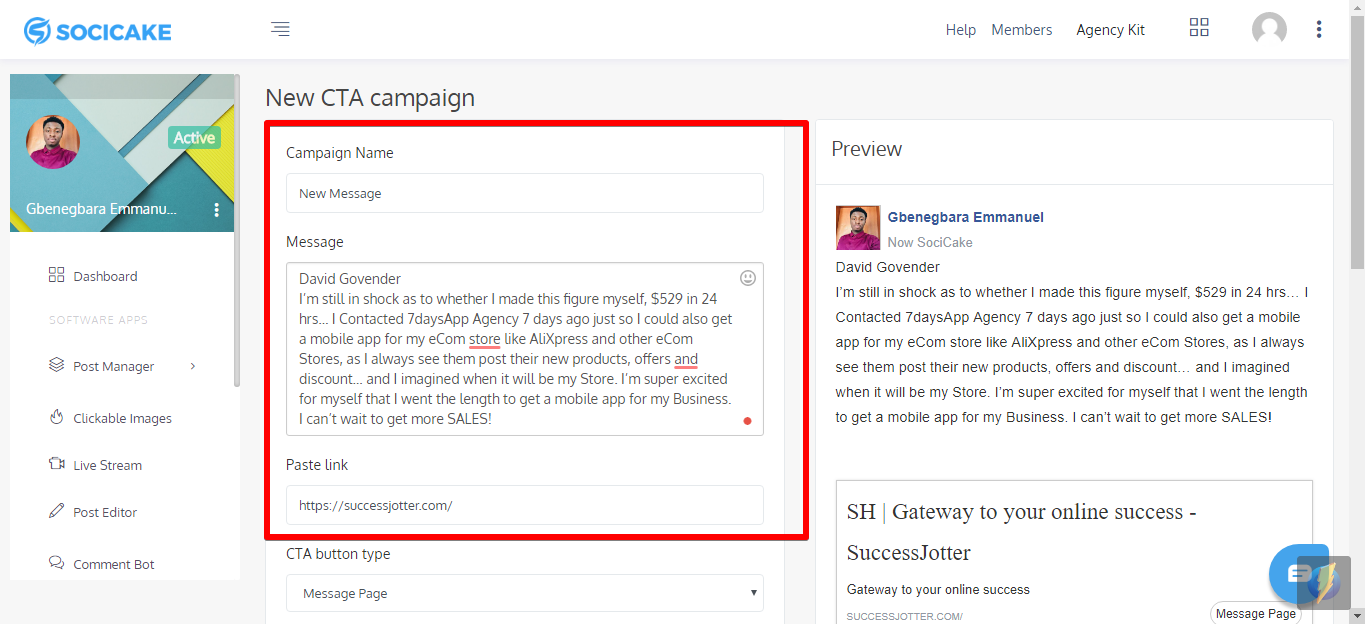This screenshot has width=1365, height=624.
Task: Toggle the sidebar hamburger menu icon
Action: tap(280, 29)
